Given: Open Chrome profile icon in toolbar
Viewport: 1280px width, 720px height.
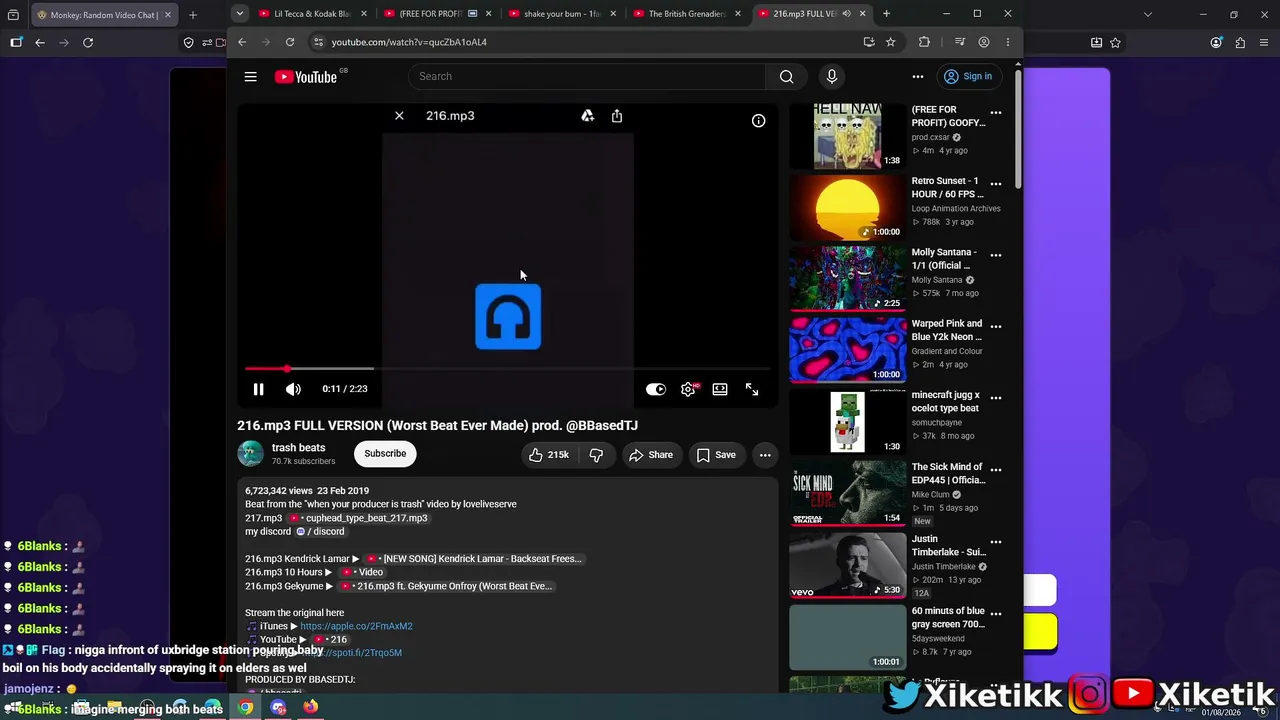Looking at the screenshot, I should coord(984,42).
